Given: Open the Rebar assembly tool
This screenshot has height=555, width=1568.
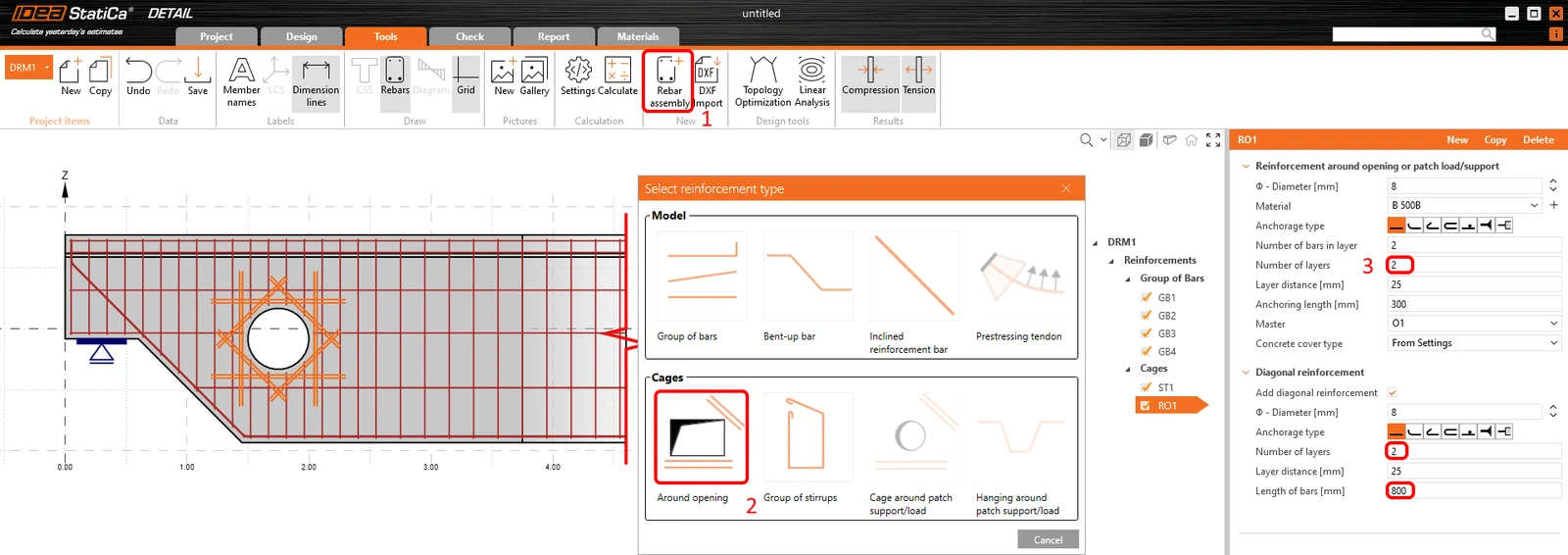Looking at the screenshot, I should pos(669,81).
